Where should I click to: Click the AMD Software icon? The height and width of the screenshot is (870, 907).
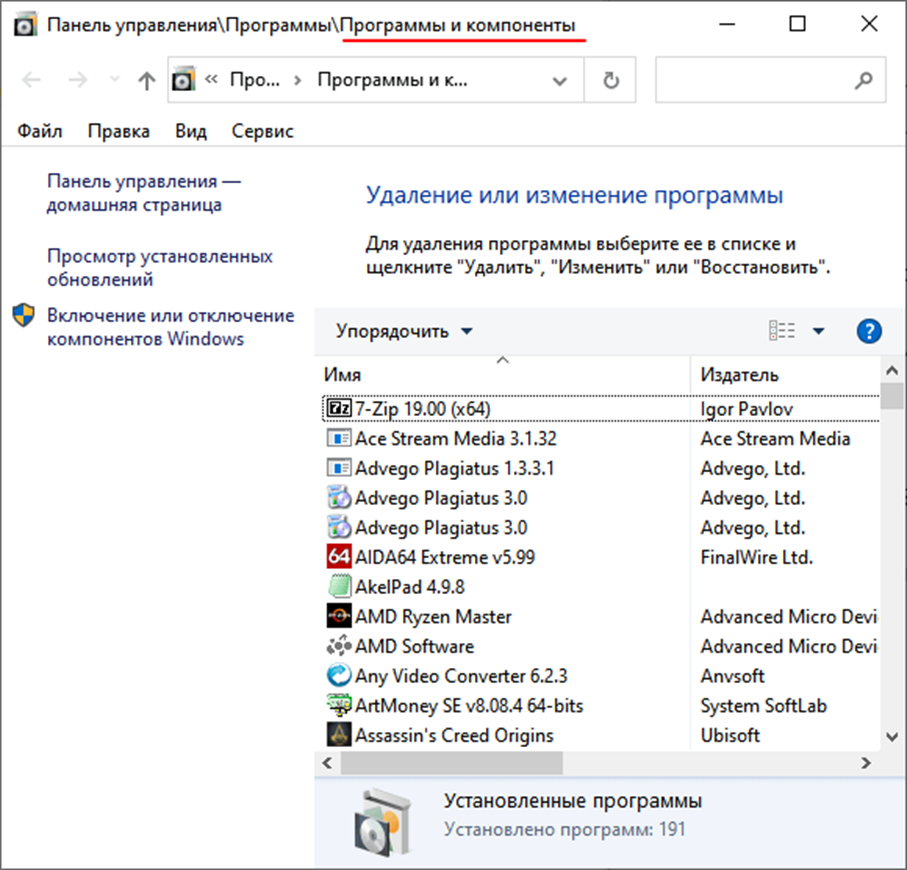(x=339, y=646)
